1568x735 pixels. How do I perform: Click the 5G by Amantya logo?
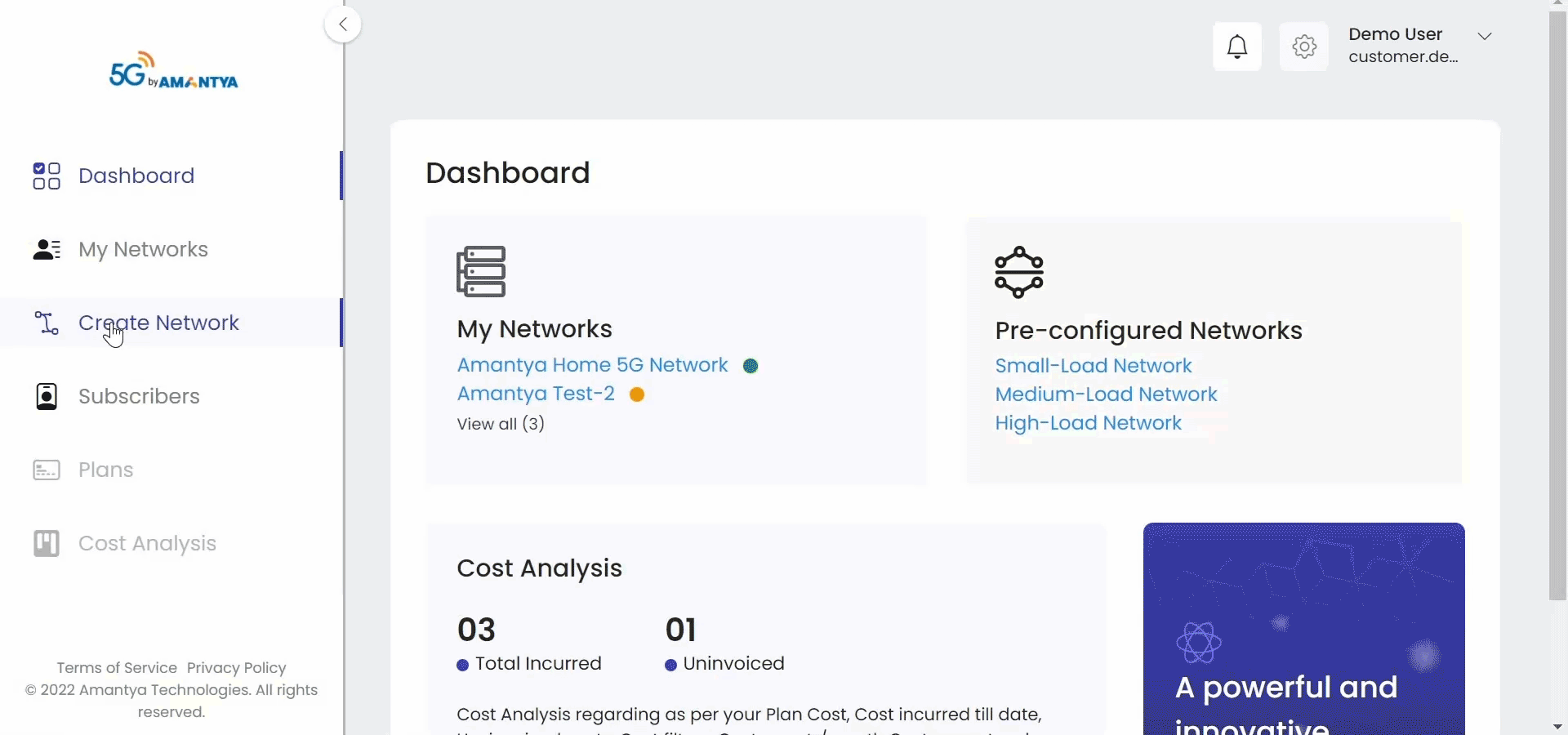point(174,71)
